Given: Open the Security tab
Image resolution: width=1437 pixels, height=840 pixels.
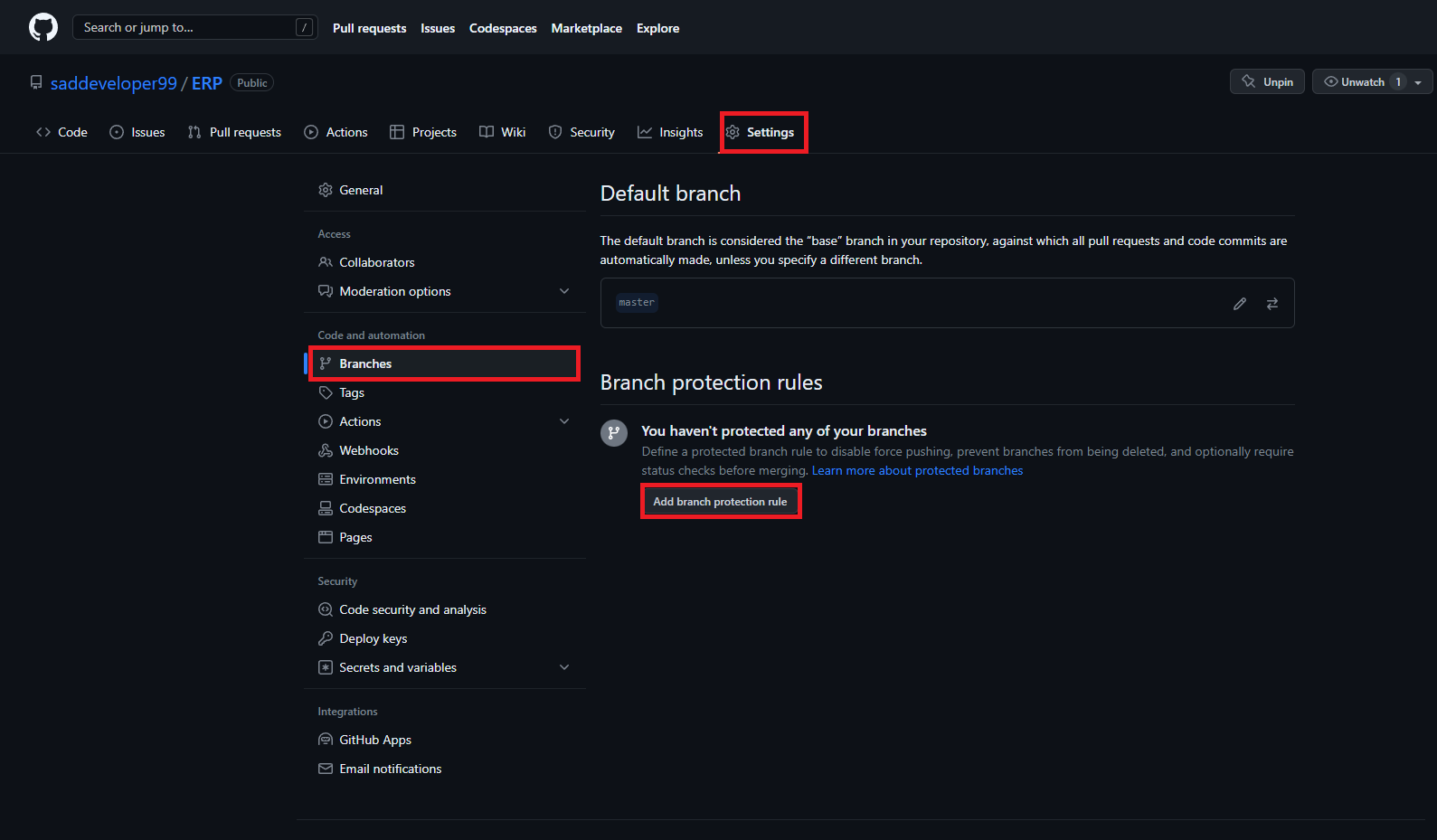Looking at the screenshot, I should (581, 132).
